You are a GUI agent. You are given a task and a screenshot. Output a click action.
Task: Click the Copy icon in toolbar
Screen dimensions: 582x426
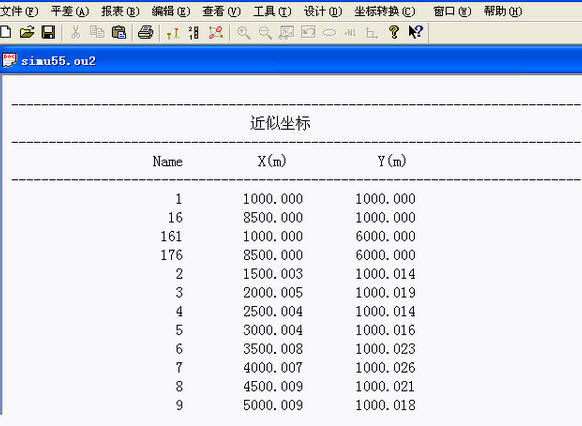coord(97,33)
